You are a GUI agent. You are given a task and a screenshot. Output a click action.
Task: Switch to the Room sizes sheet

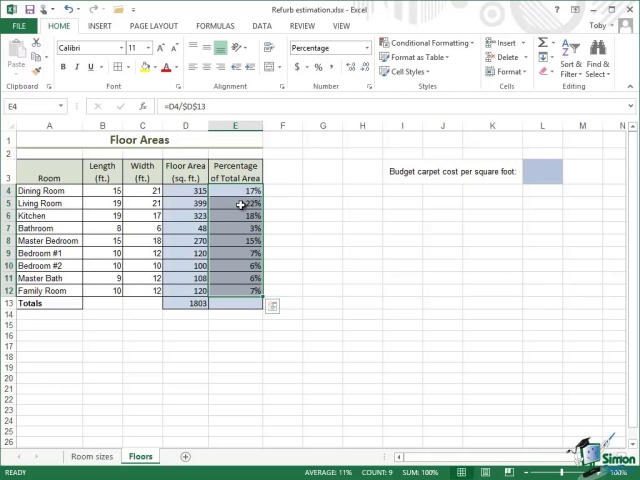pos(91,457)
